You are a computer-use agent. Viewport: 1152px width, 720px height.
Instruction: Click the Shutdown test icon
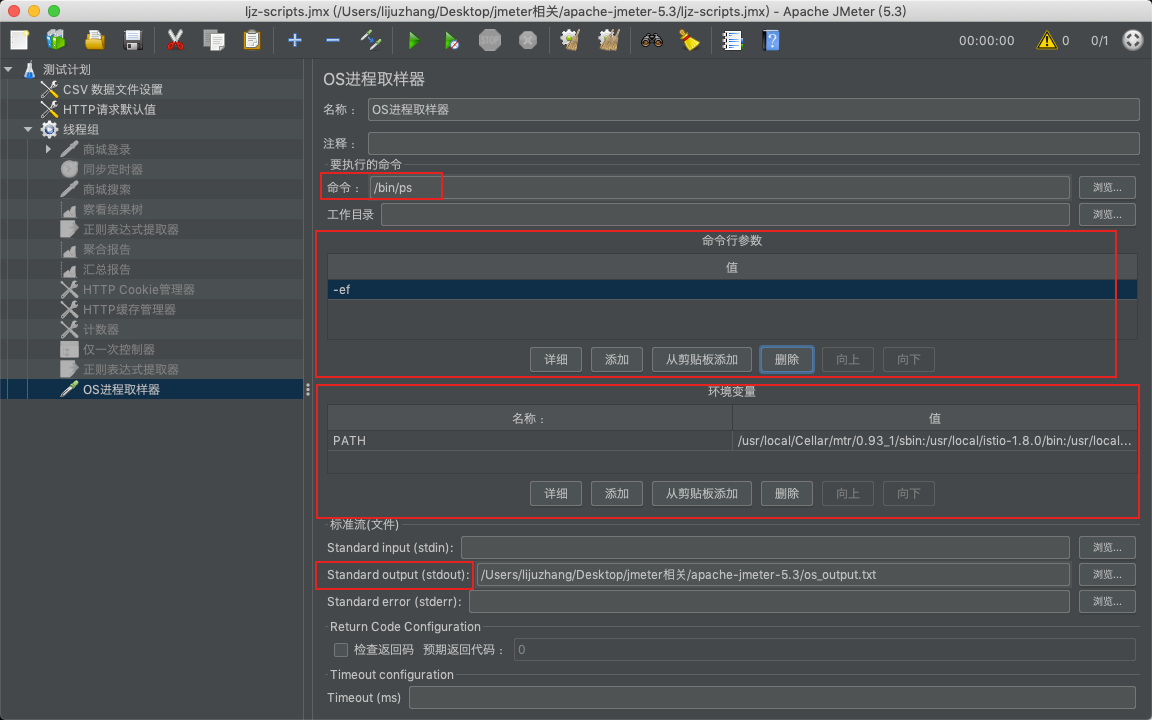[528, 40]
